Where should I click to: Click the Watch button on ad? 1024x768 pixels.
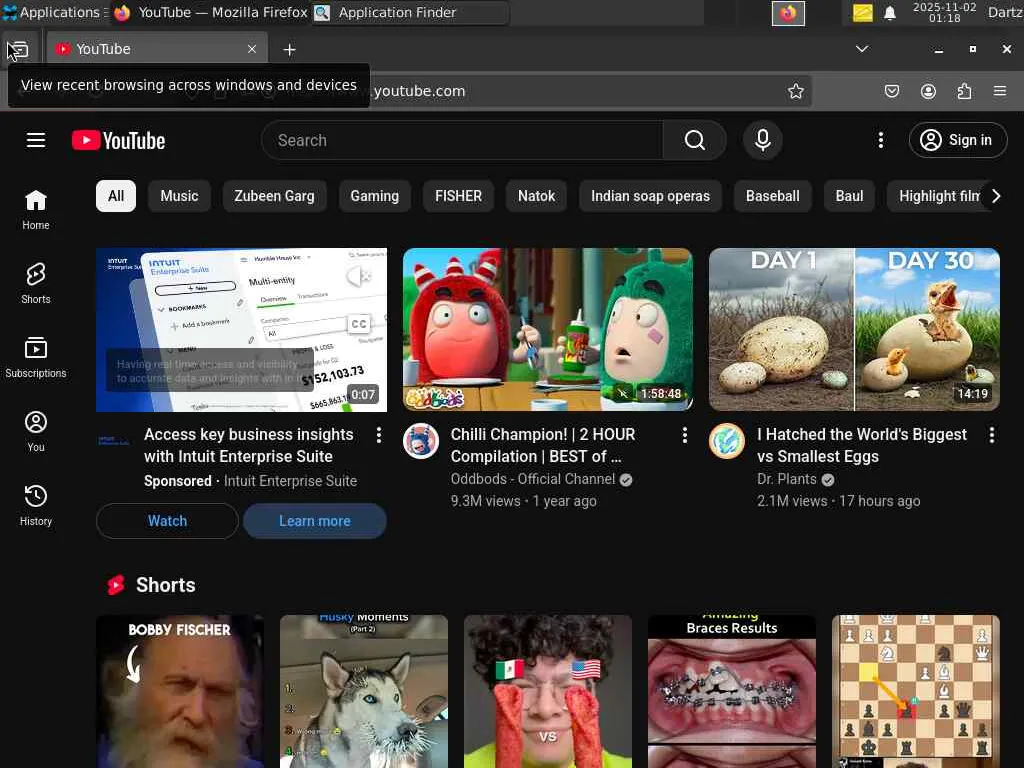[x=167, y=520]
